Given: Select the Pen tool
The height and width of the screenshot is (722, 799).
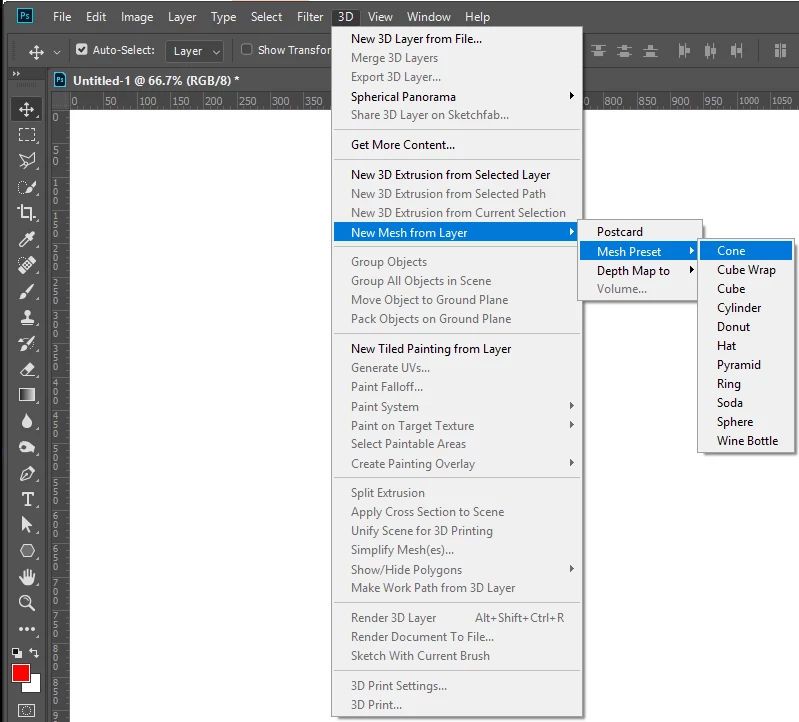Looking at the screenshot, I should [26, 474].
